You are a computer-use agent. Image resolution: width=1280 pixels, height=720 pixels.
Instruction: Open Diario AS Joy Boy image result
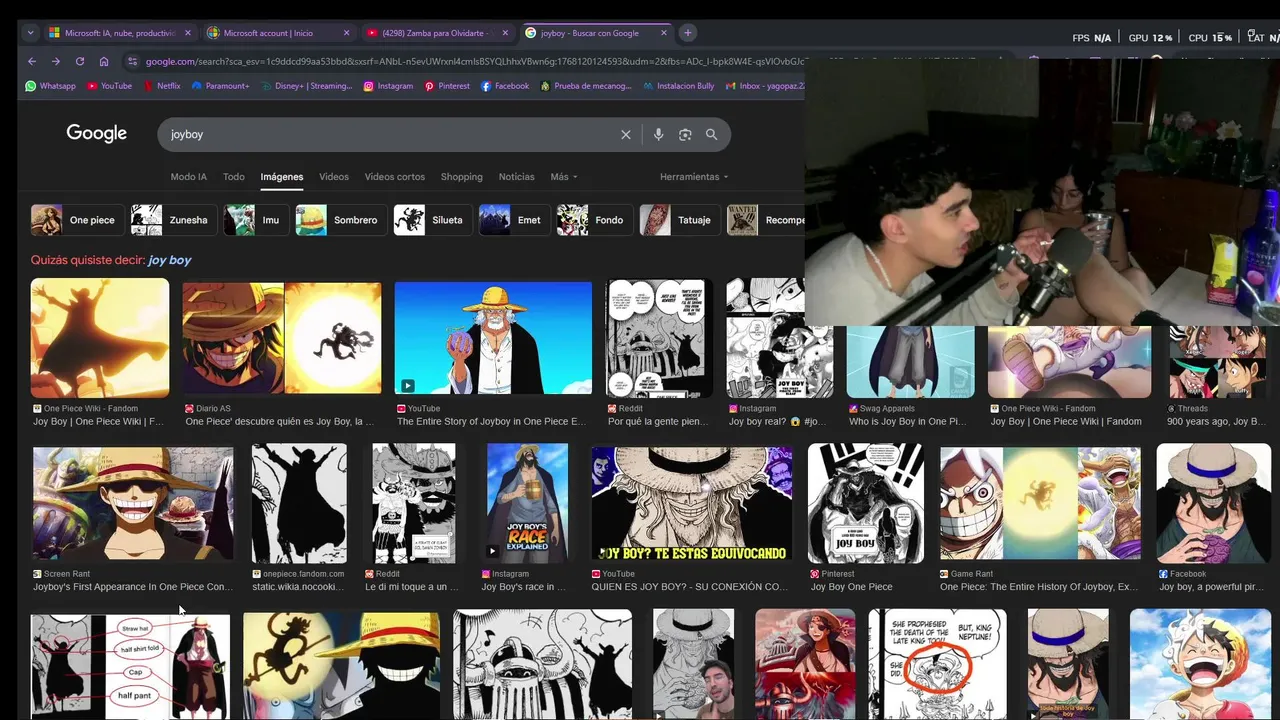point(282,338)
